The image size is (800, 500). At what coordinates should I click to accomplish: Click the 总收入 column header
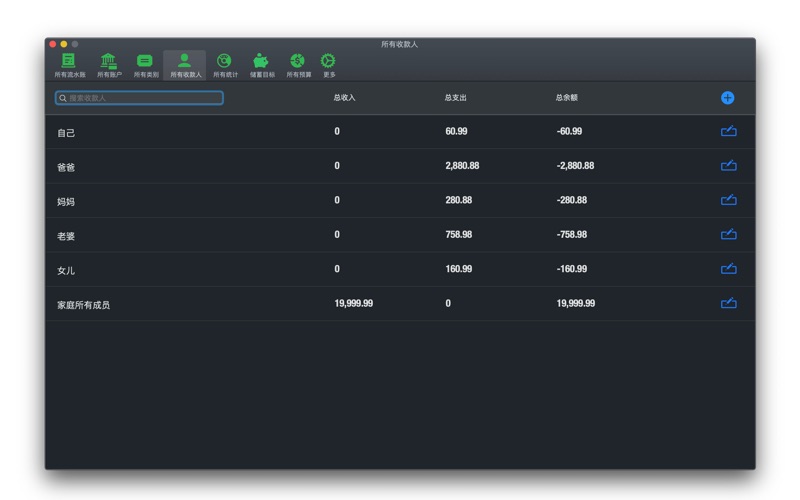point(344,98)
